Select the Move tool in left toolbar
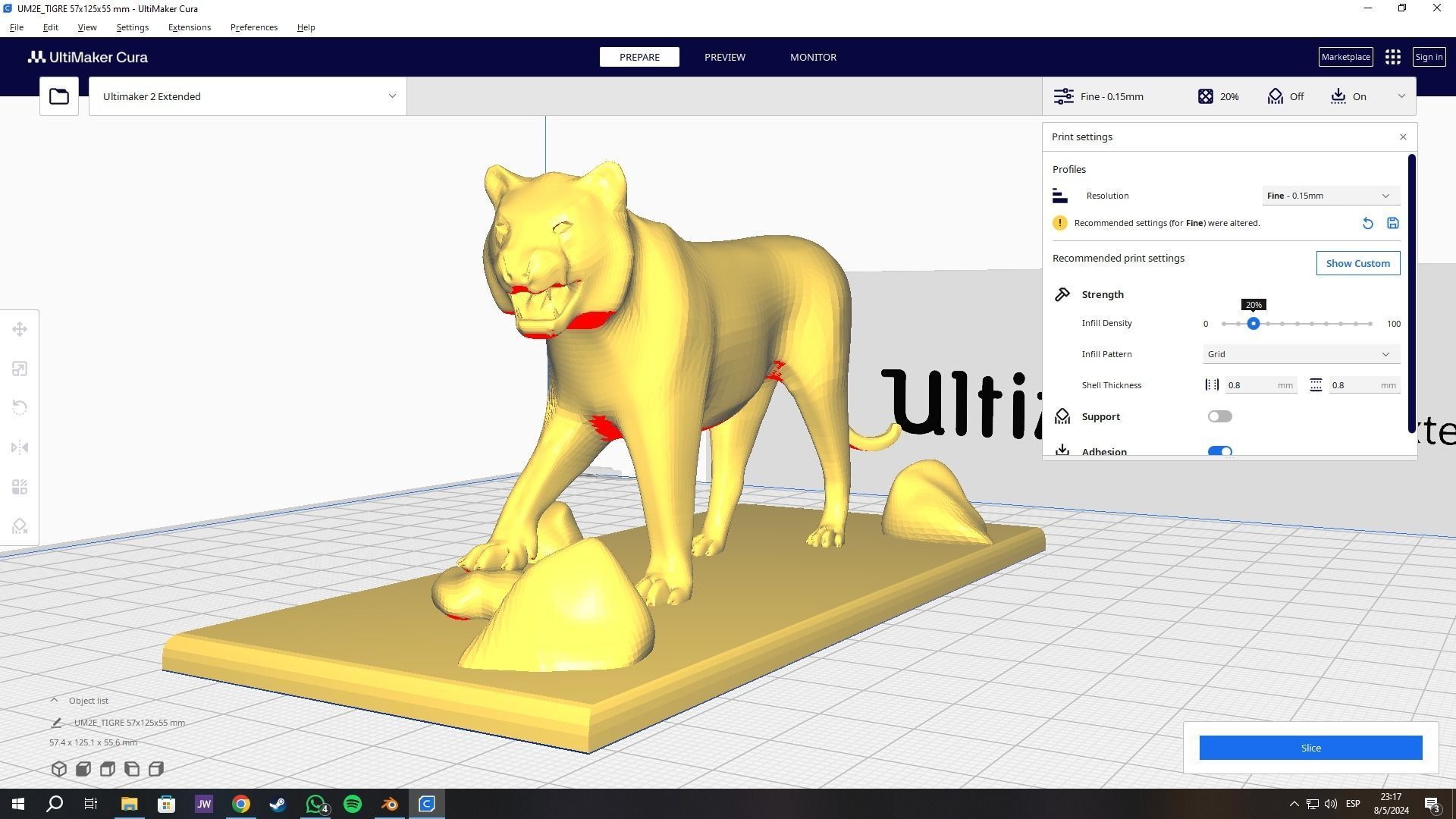Image resolution: width=1456 pixels, height=819 pixels. 20,329
